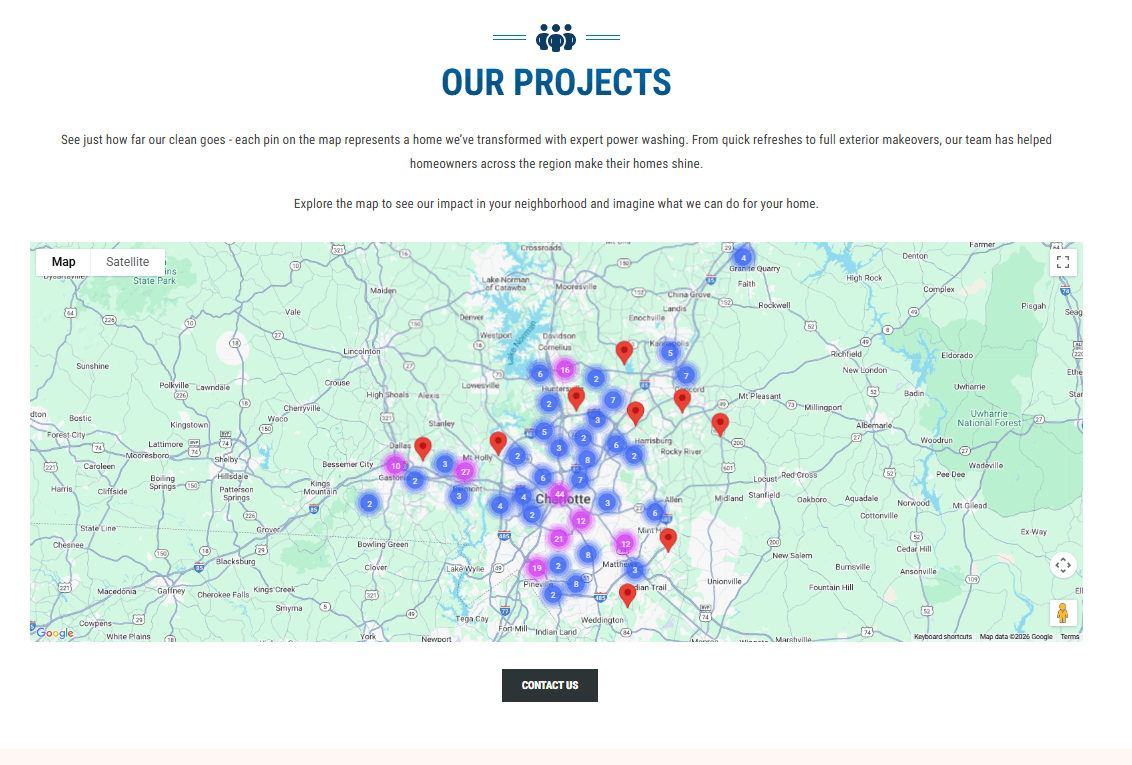Click the 21 cluster marker

(559, 539)
